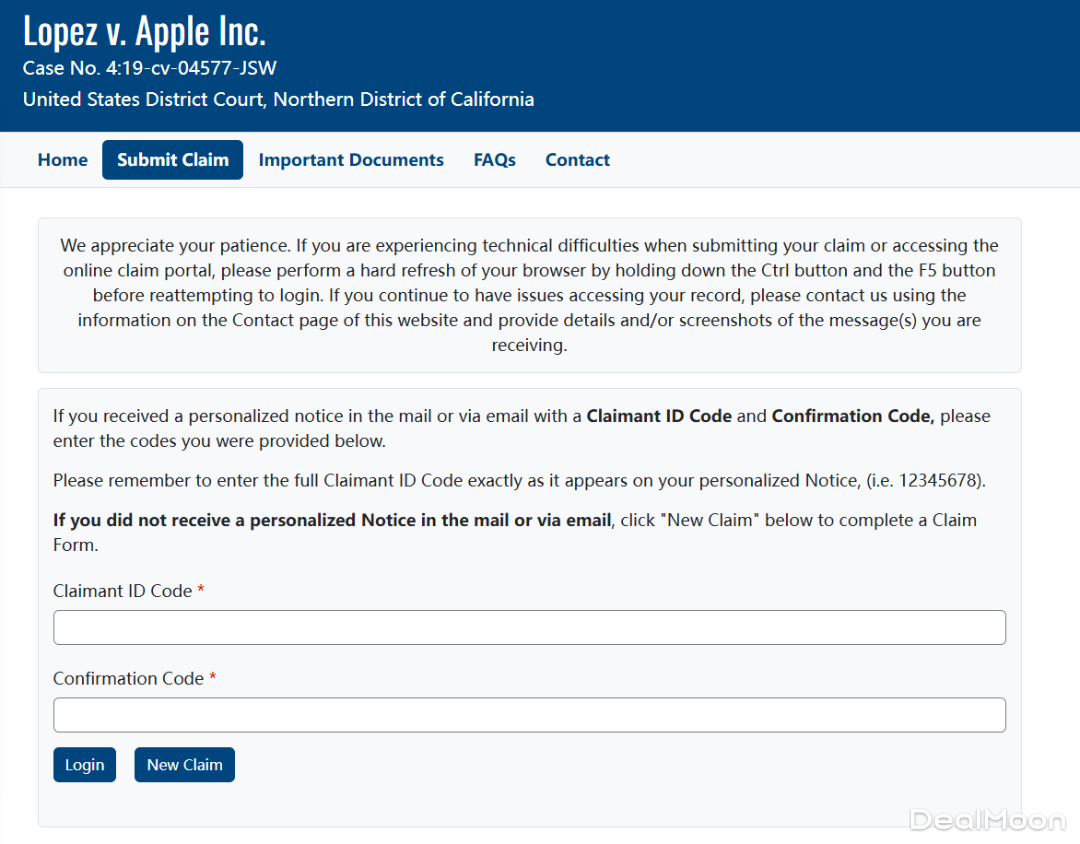Click the bold "If you did not receive" sentence
The height and width of the screenshot is (844, 1080).
tap(332, 520)
